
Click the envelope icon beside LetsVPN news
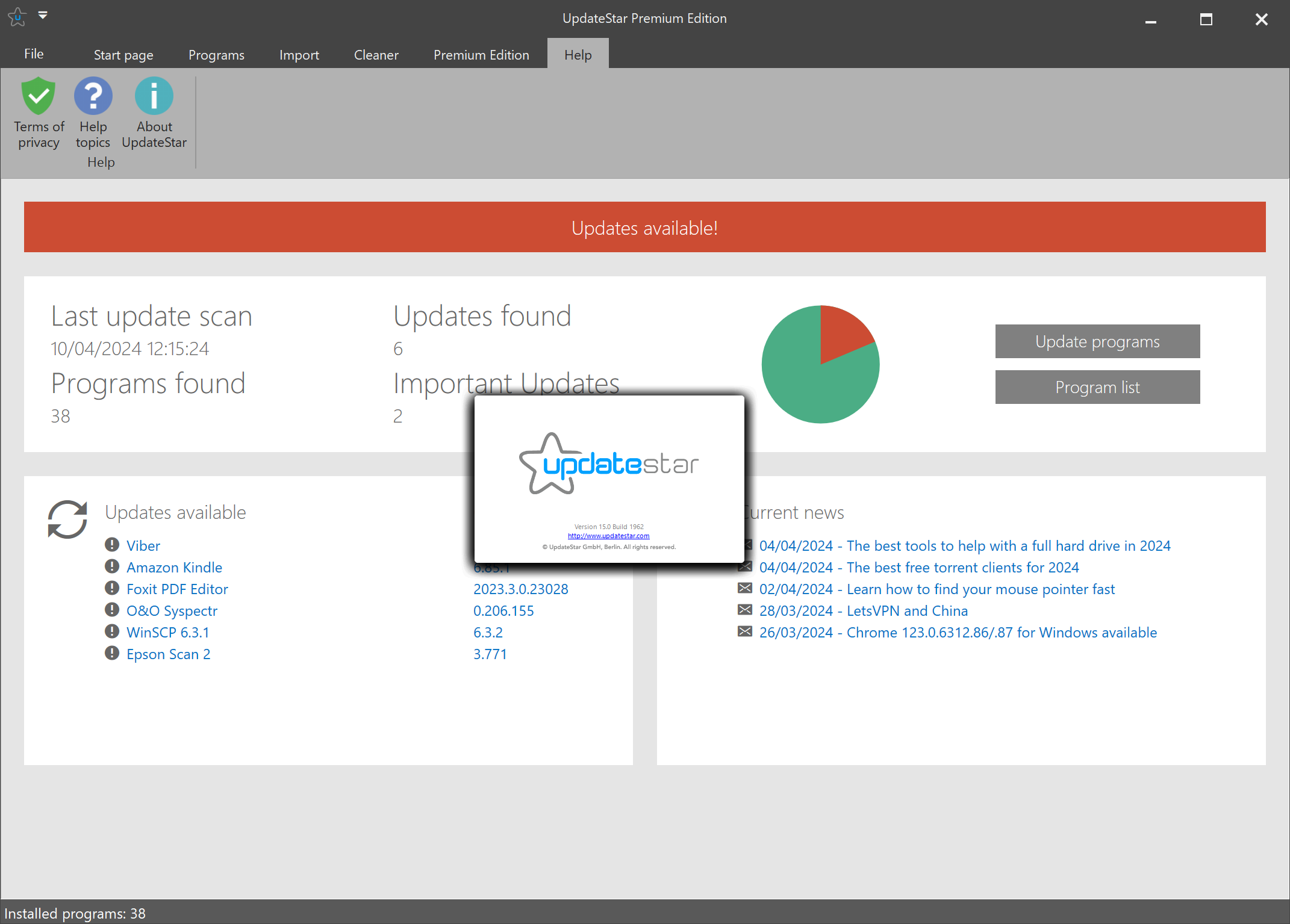click(745, 610)
